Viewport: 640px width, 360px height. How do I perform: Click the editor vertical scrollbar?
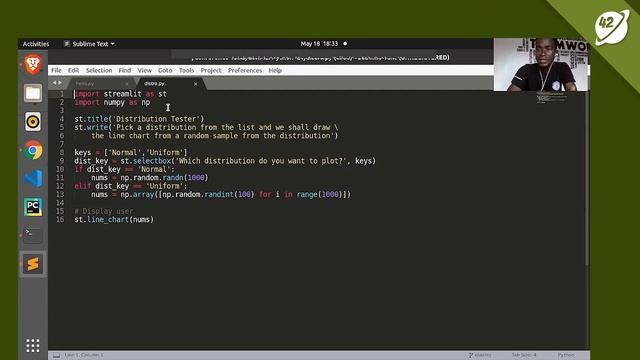[x=587, y=178]
